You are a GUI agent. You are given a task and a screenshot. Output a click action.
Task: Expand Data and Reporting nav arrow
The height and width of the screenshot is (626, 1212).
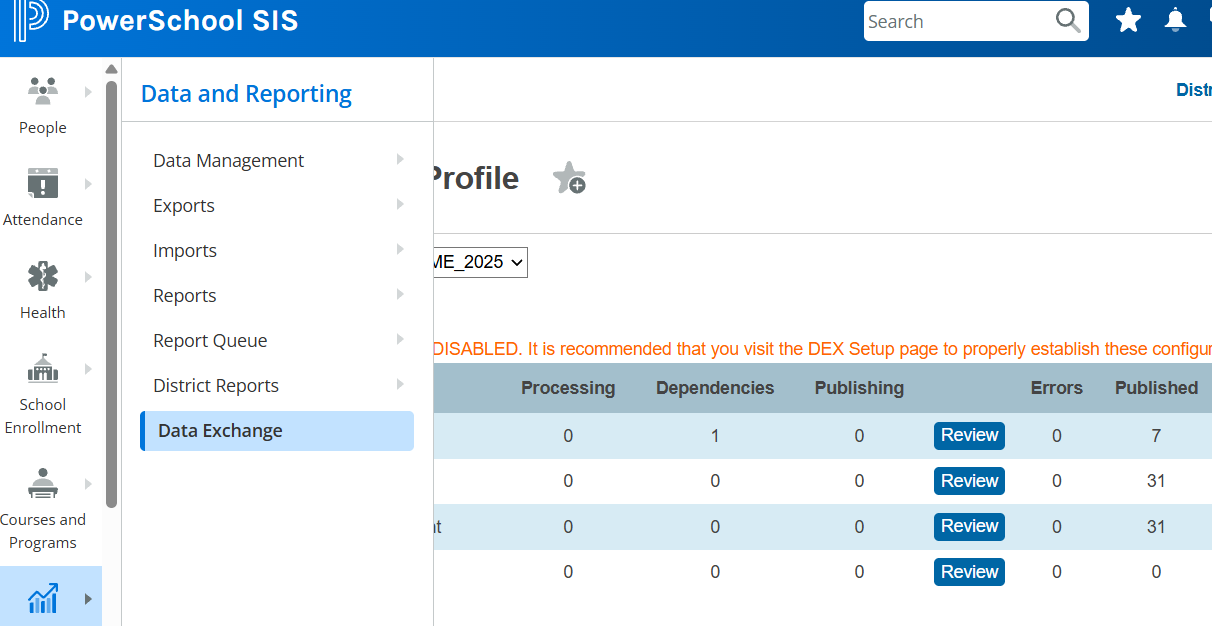coord(87,599)
